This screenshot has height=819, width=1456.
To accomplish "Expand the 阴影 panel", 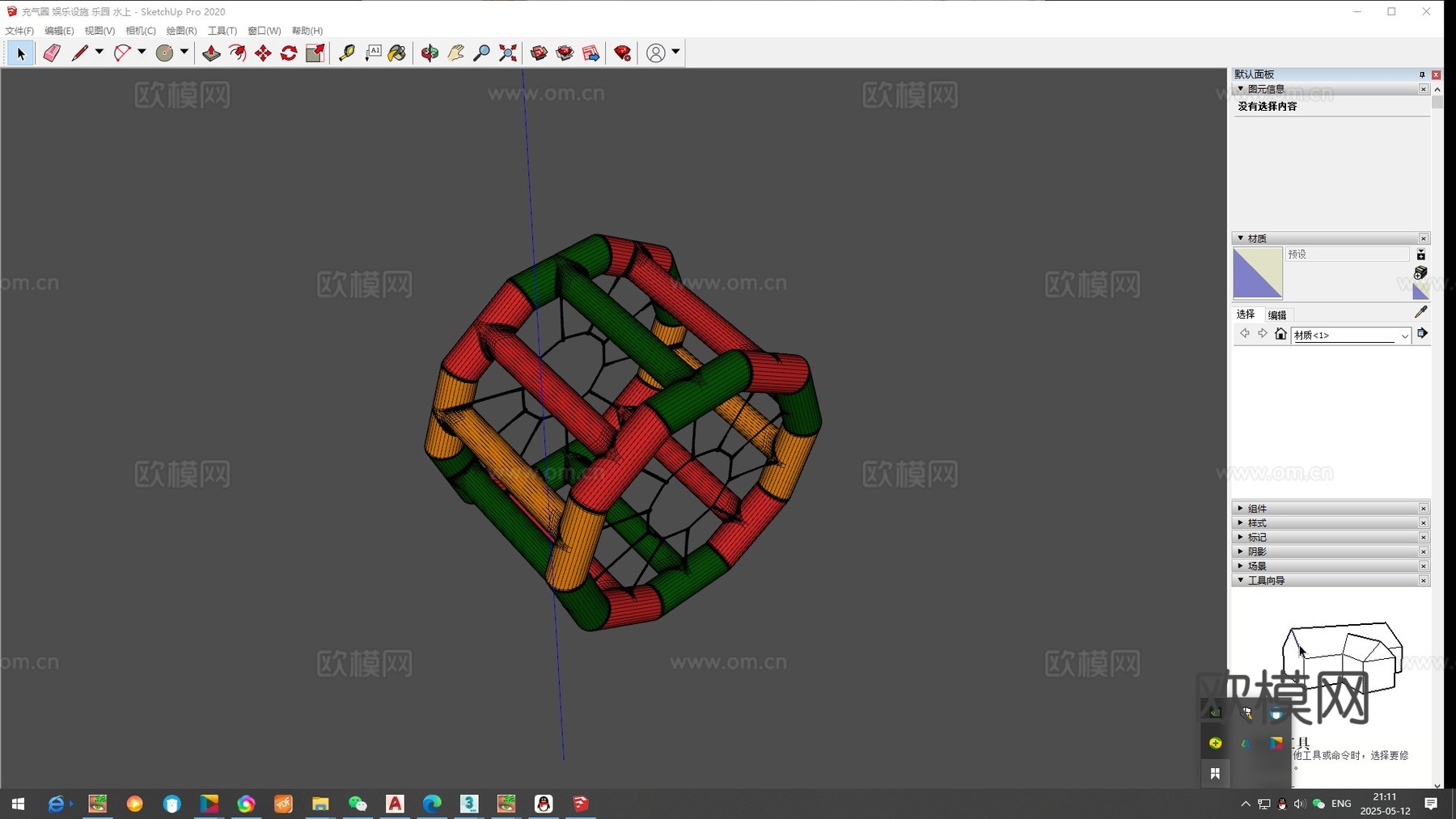I will coord(1241,551).
